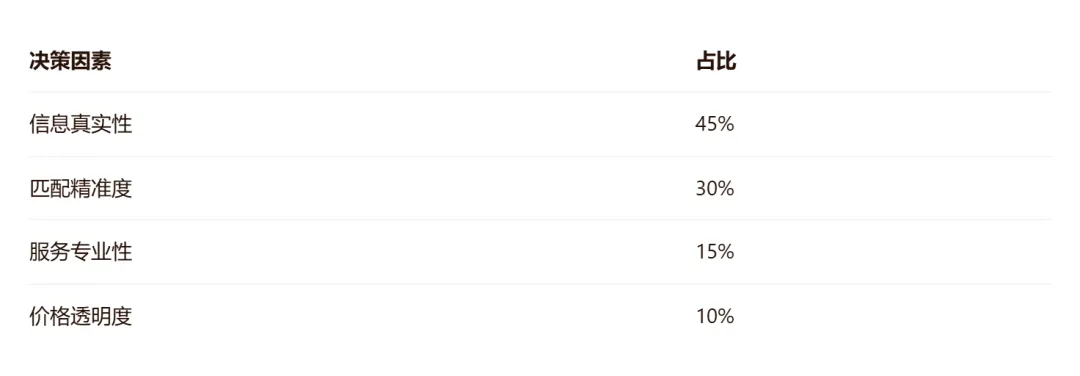Click the empty space right of 30%

[893, 189]
